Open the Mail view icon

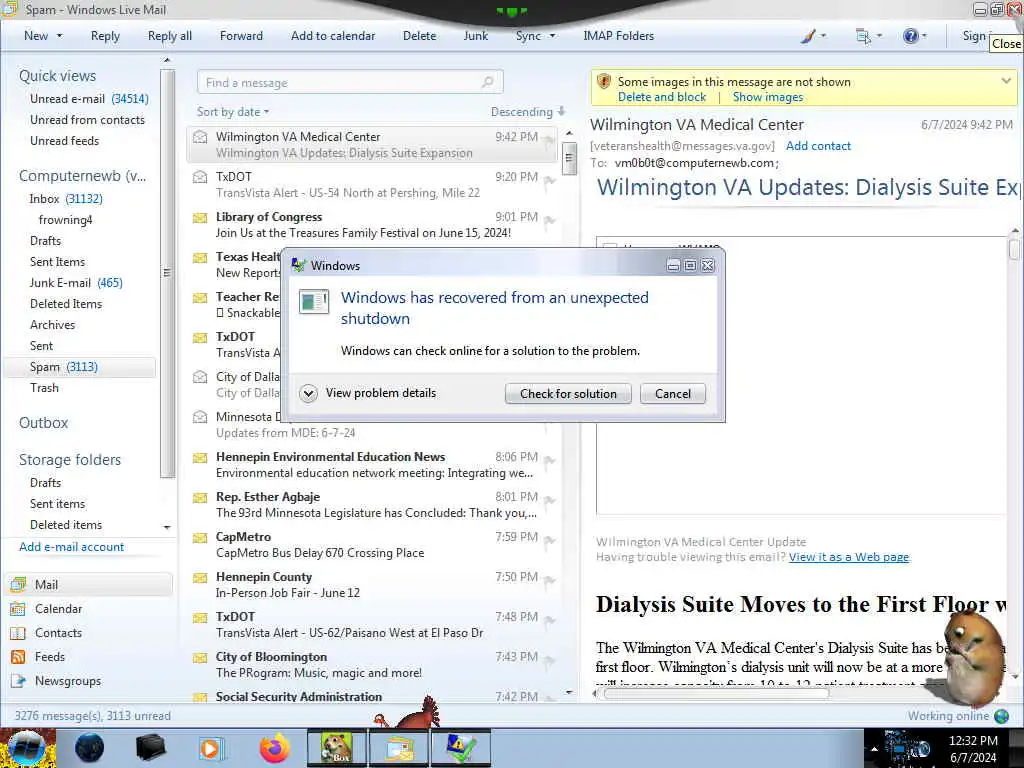pyautogui.click(x=18, y=584)
